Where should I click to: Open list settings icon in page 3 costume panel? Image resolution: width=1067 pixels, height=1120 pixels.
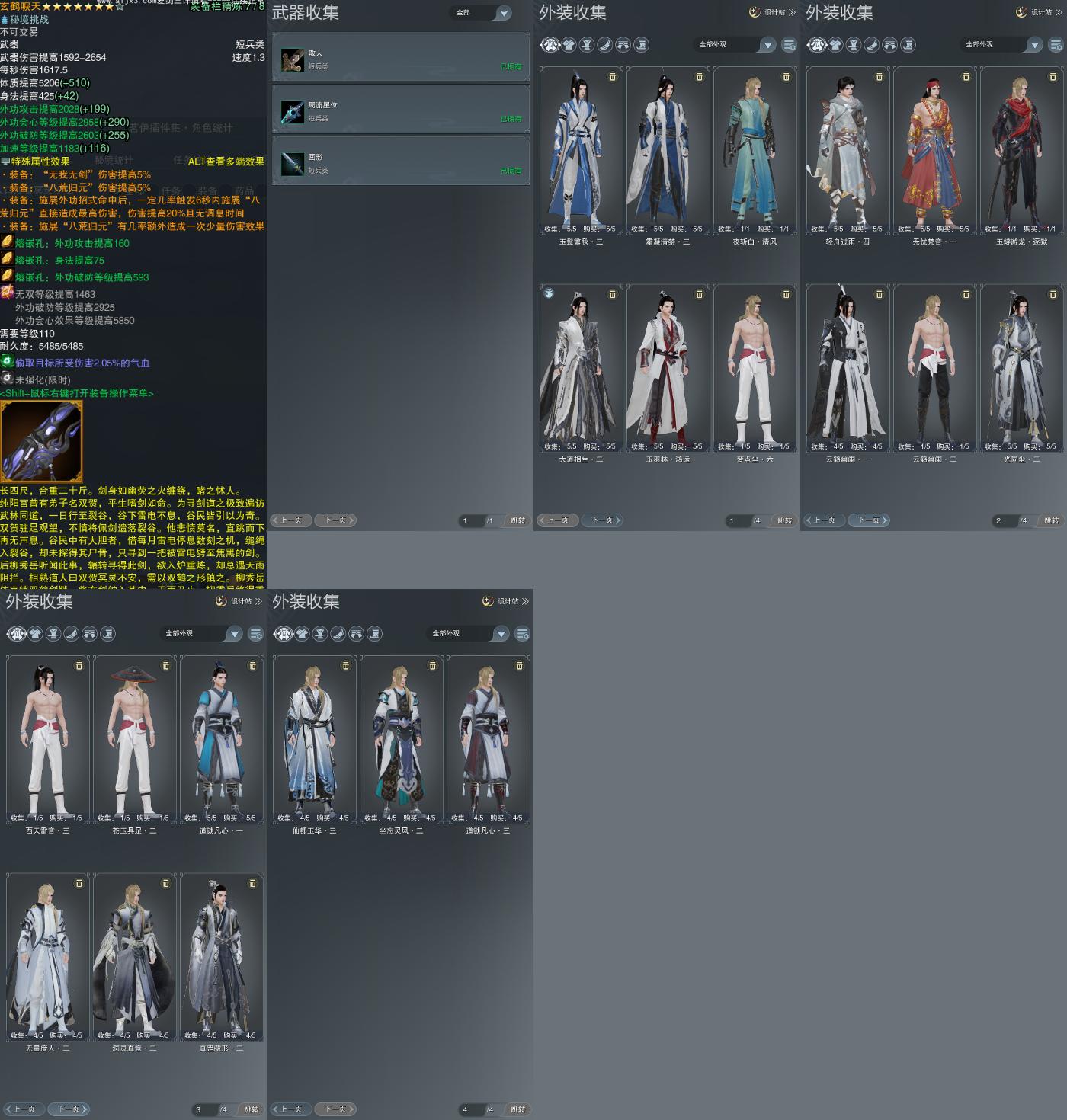click(256, 634)
